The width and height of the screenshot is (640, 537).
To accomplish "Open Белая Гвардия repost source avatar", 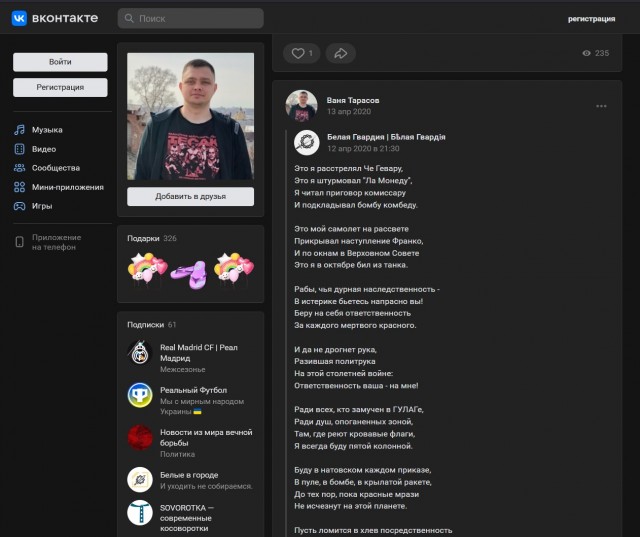I will 308,142.
